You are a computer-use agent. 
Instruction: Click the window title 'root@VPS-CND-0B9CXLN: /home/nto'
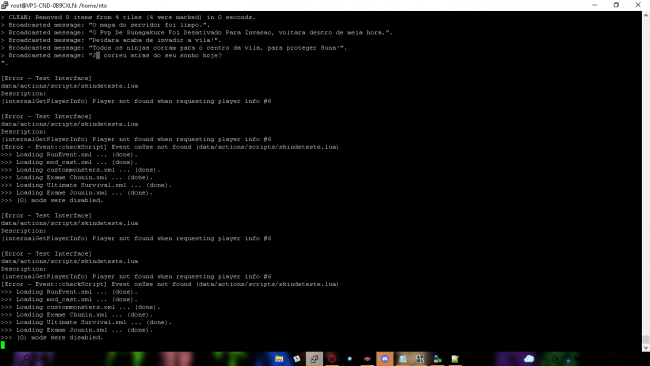[59, 5]
